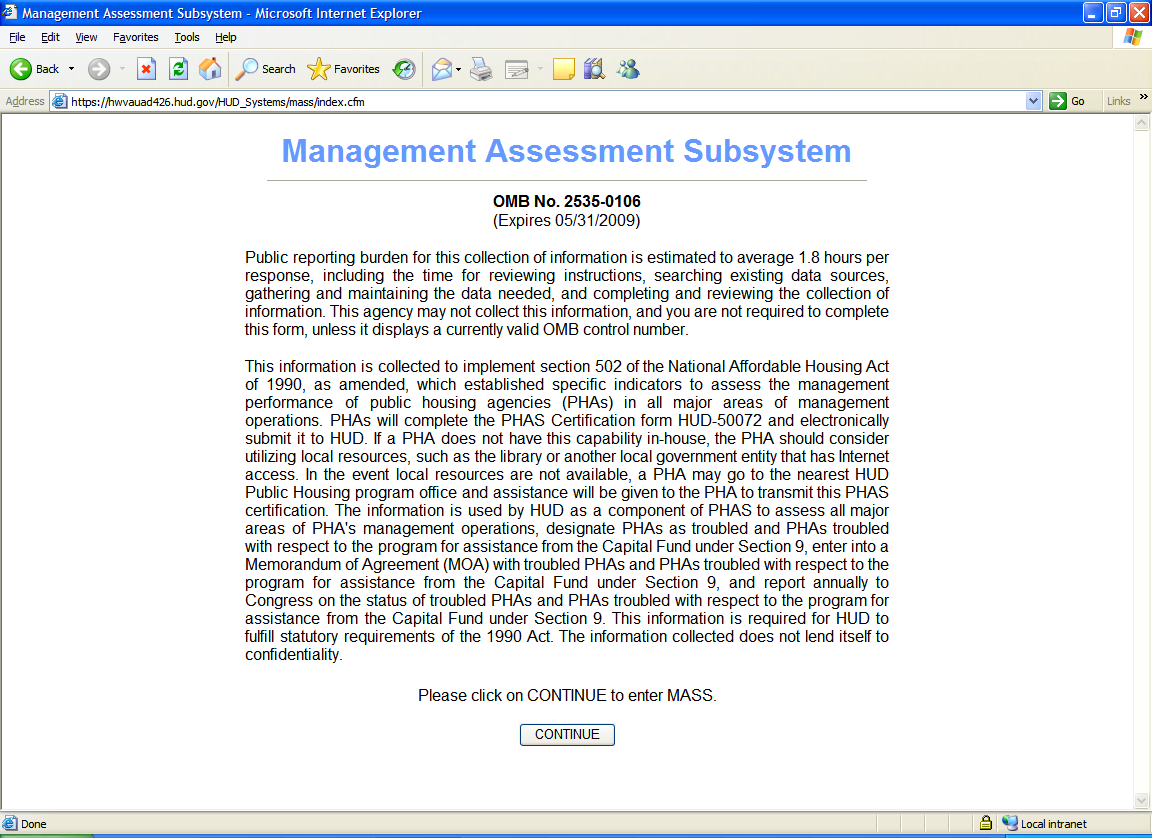Screen dimensions: 1152x838
Task: Open the Favorites menu in the menu bar
Action: (x=135, y=37)
